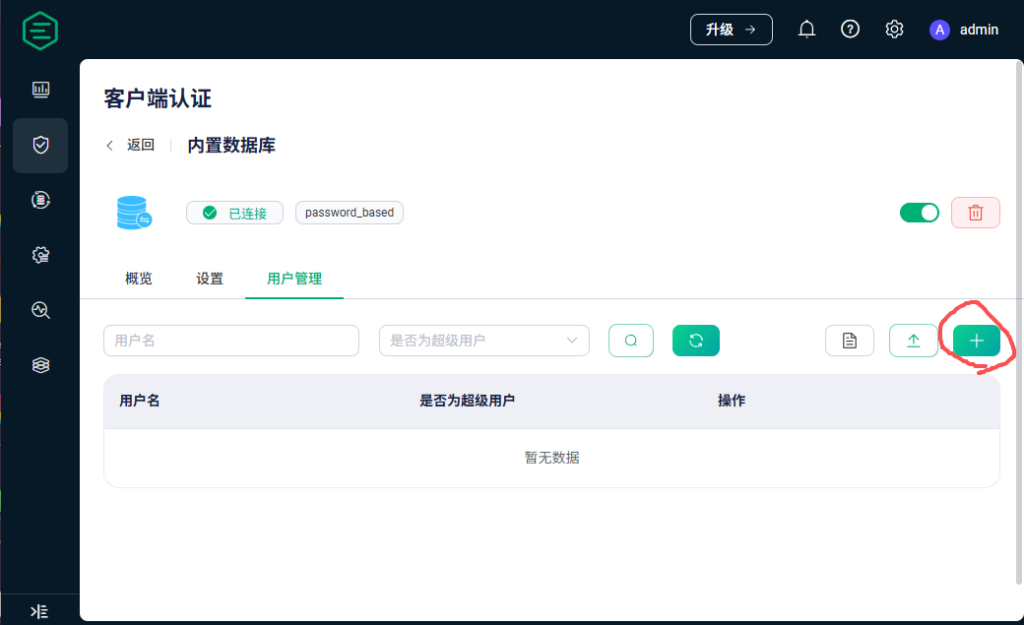Open the layered stack sidebar icon
Viewport: 1024px width, 625px height.
[40, 365]
